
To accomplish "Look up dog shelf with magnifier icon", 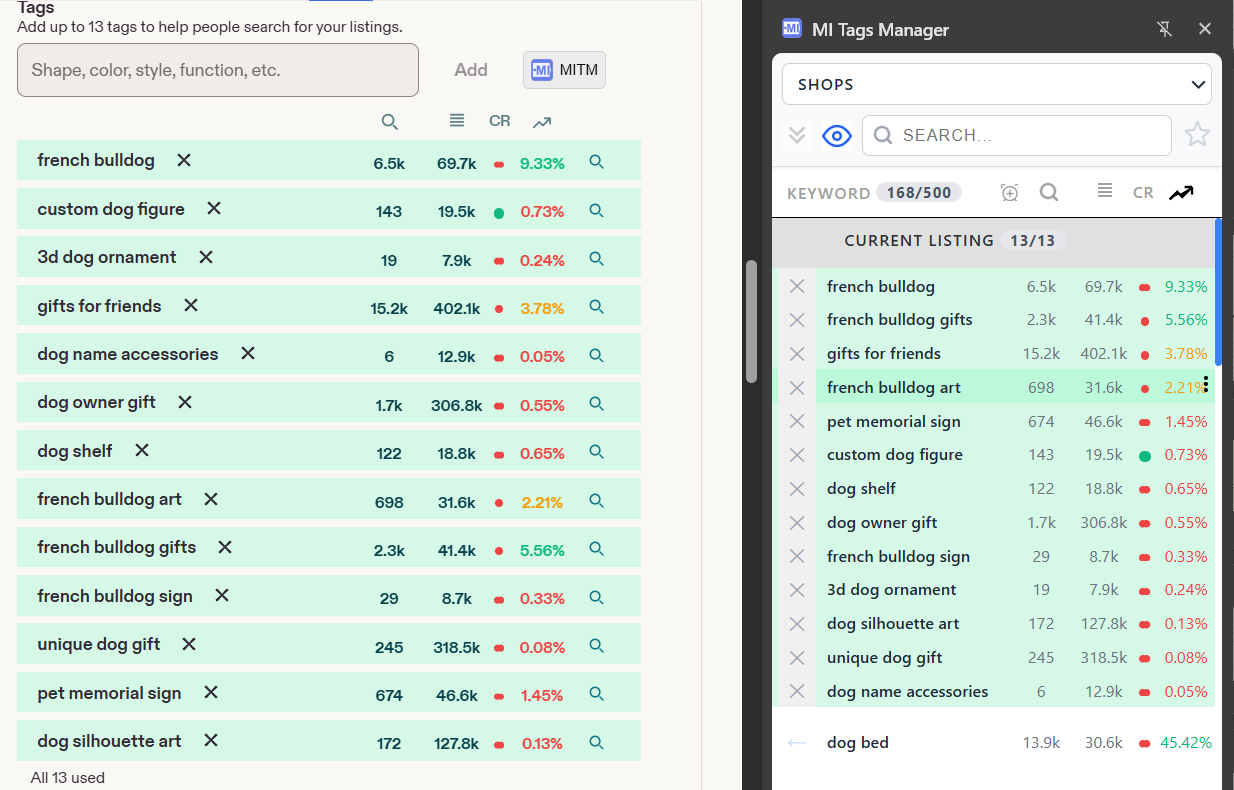I will pos(597,452).
